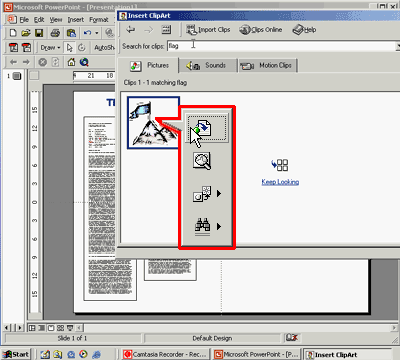Screen dimensions: 400x360
Task: Click the Preview clip magnifier icon
Action: [x=202, y=161]
